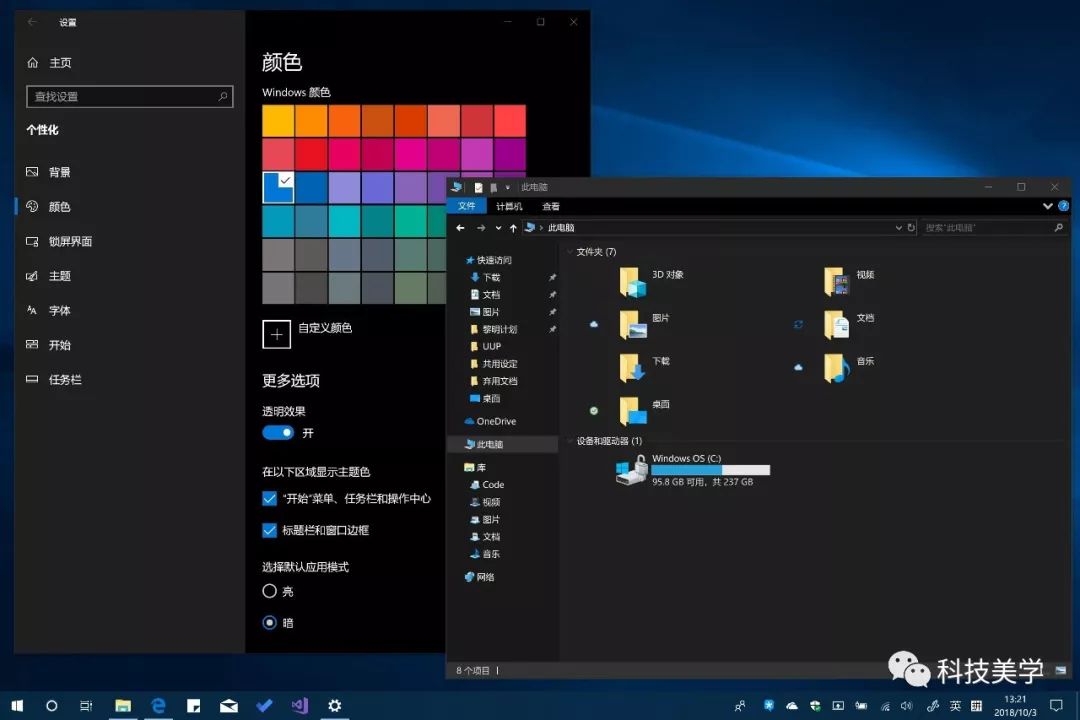Image resolution: width=1080 pixels, height=720 pixels.
Task: Switch to the 查看 ribbon tab
Action: [x=551, y=206]
